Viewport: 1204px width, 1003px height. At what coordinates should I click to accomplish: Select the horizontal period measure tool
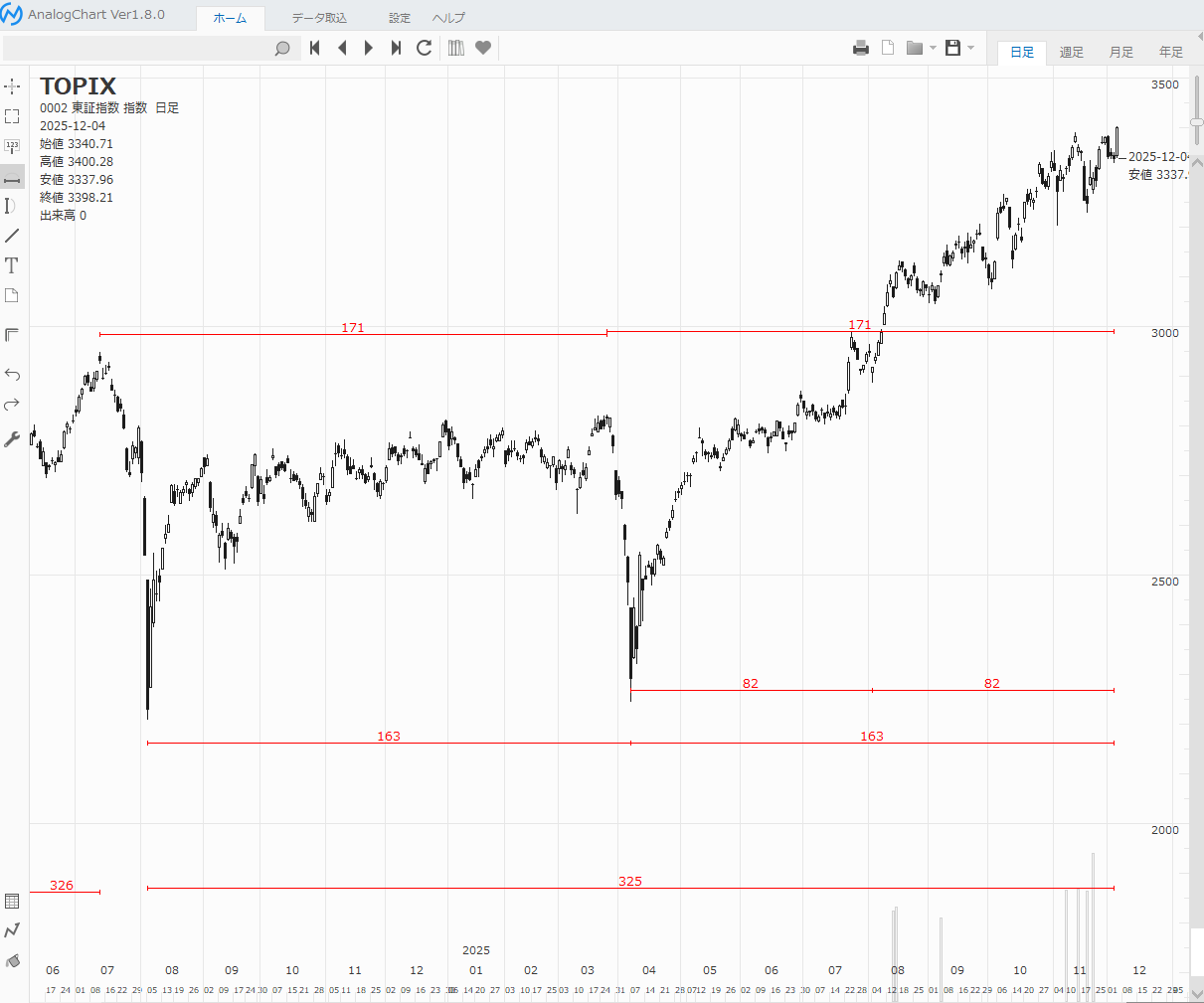pyautogui.click(x=12, y=178)
